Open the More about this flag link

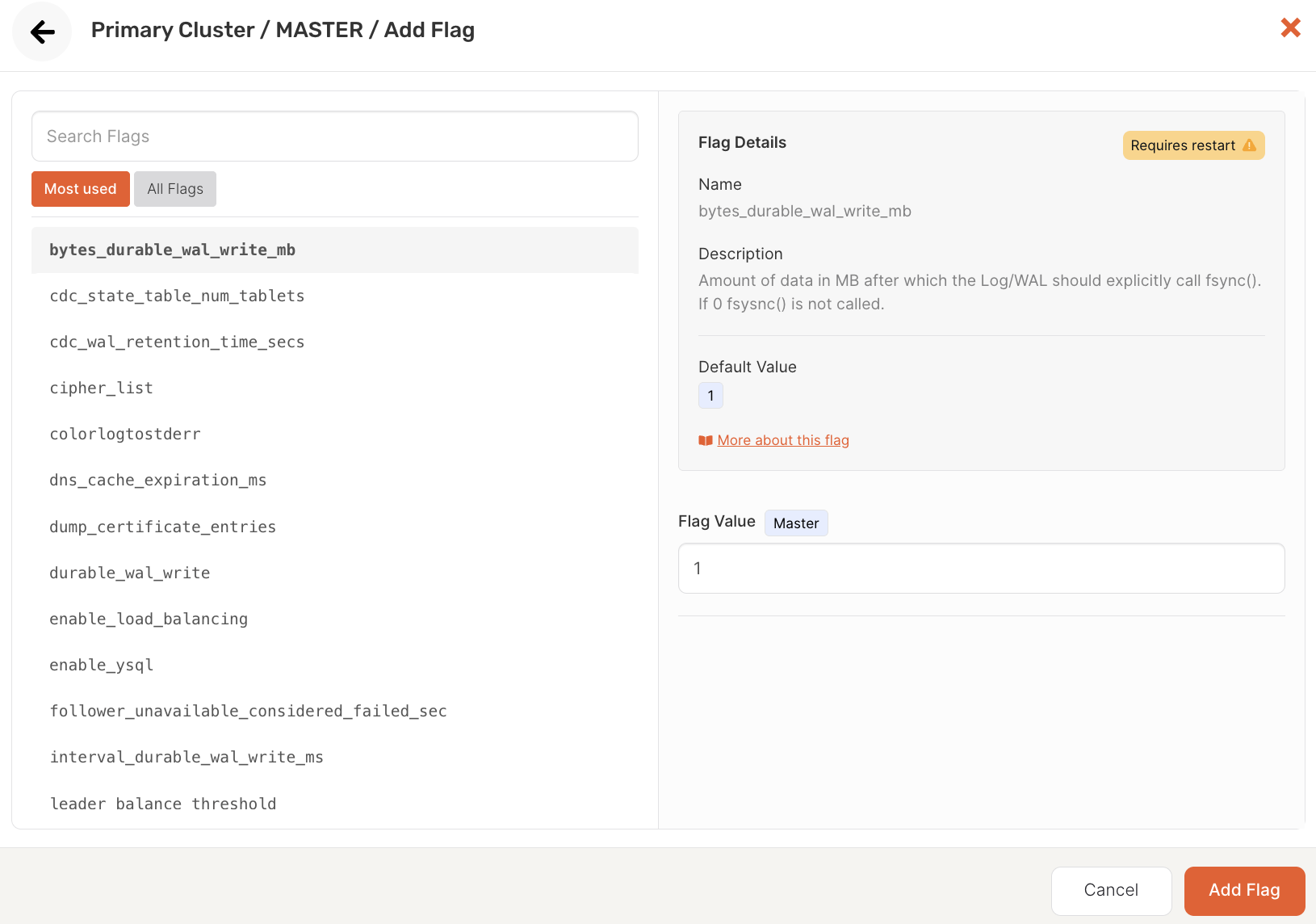[x=783, y=440]
